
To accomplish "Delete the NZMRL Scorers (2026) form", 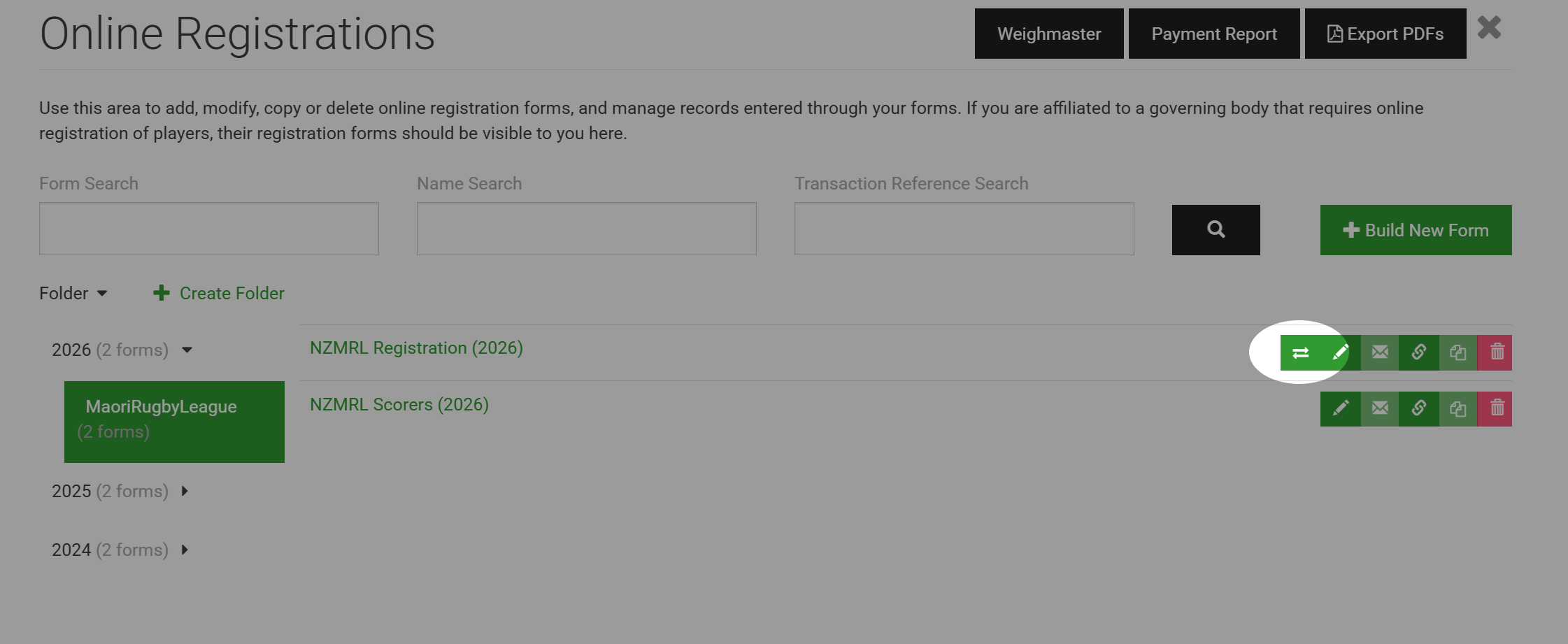I will pos(1495,408).
